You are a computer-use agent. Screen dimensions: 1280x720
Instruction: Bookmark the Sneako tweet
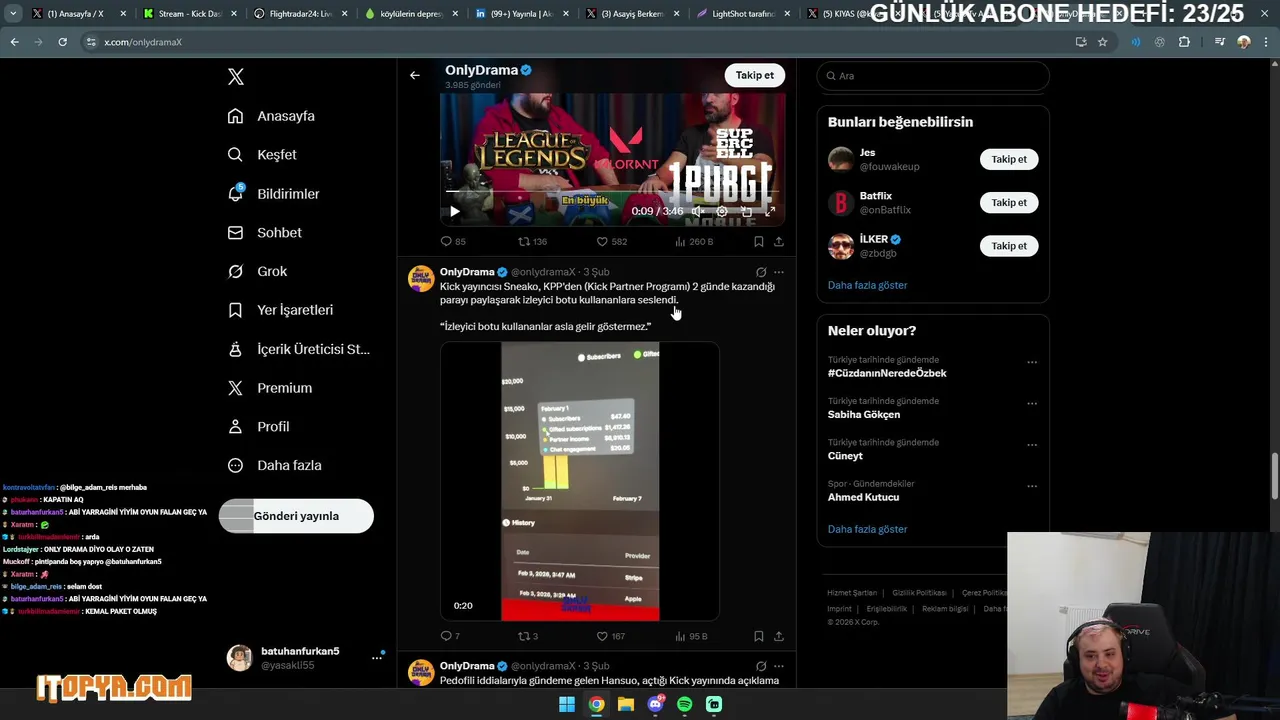pyautogui.click(x=758, y=636)
